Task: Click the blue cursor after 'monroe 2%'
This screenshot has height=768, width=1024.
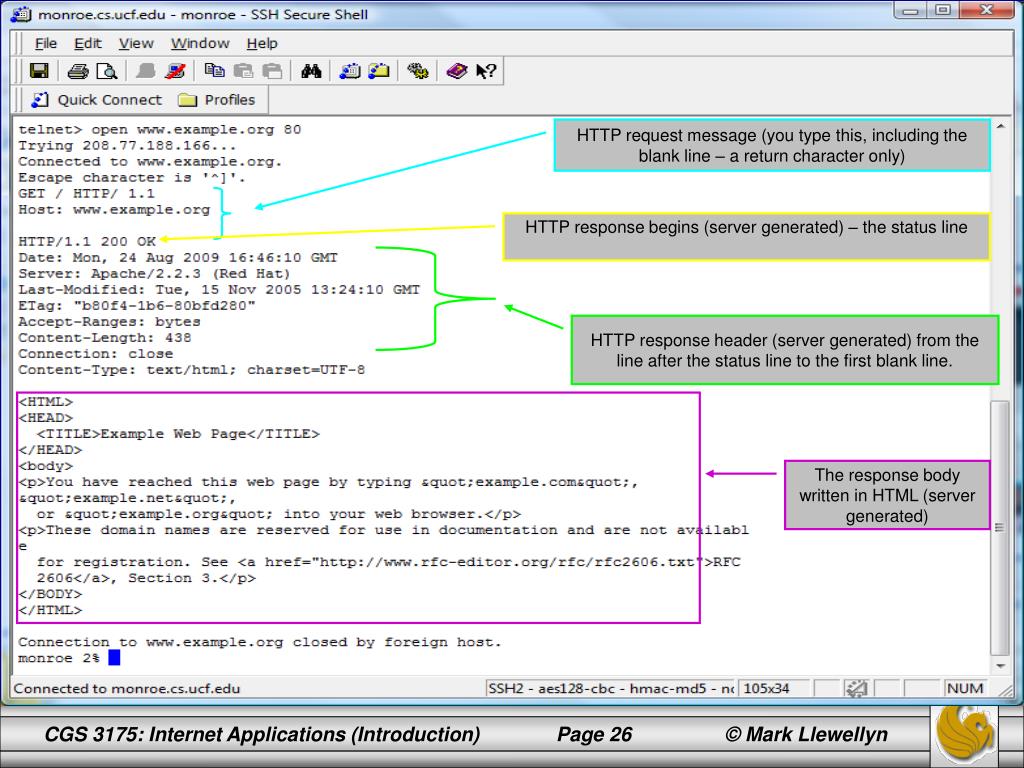Action: click(114, 658)
